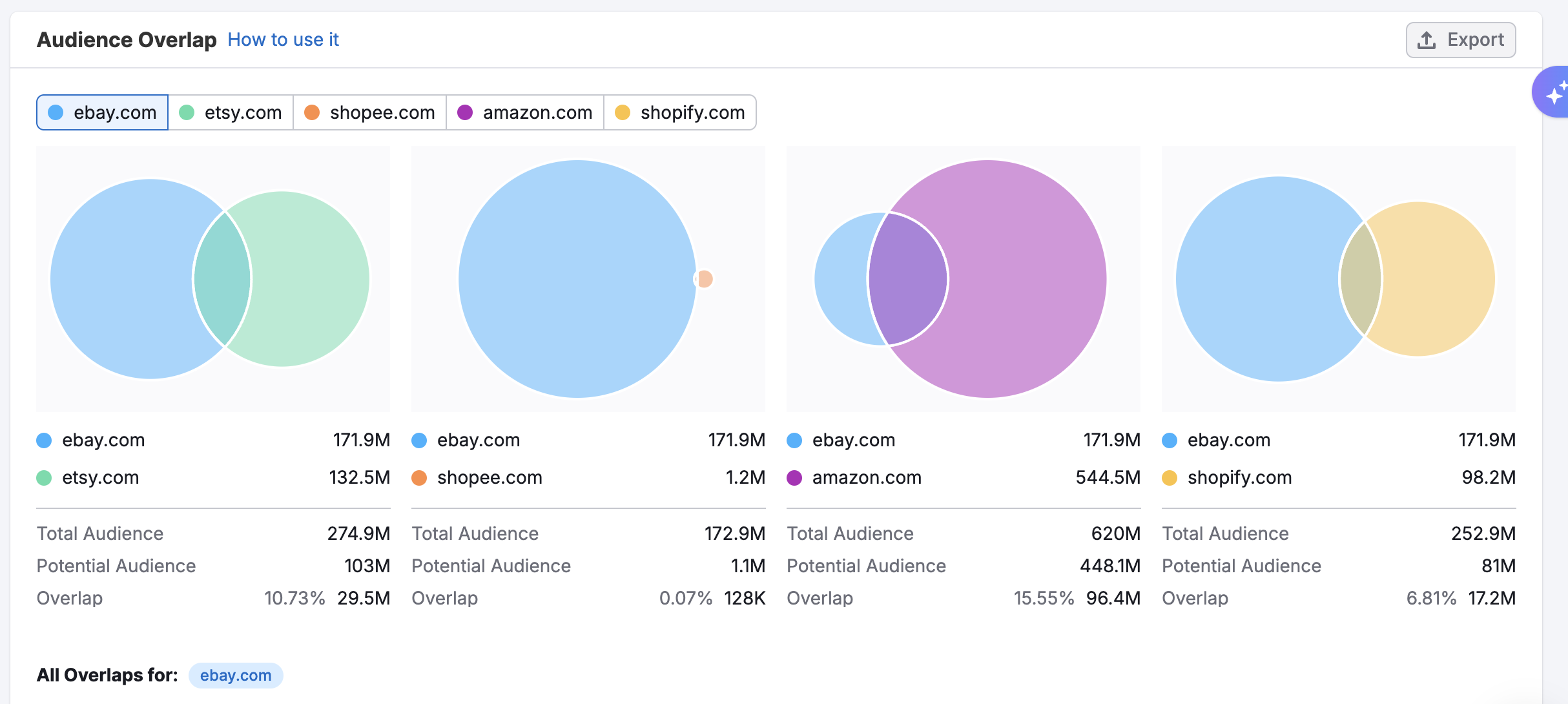
Task: Click the Export icon in top right
Action: [x=1425, y=39]
